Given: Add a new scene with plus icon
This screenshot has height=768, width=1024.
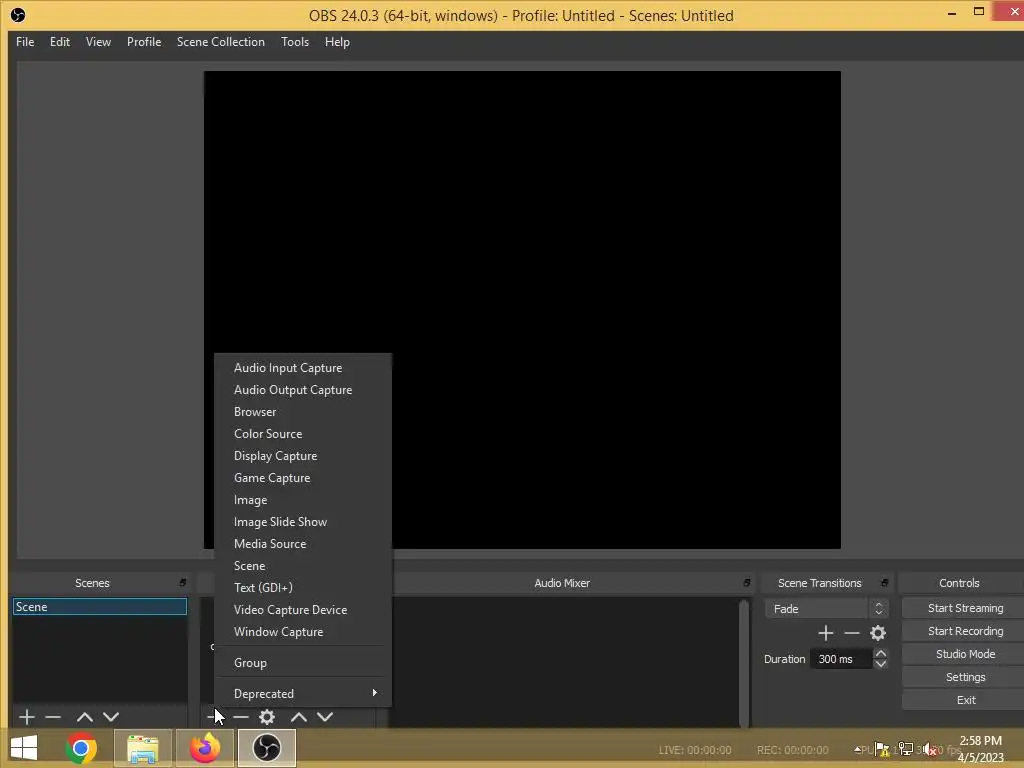Looking at the screenshot, I should click(x=27, y=717).
